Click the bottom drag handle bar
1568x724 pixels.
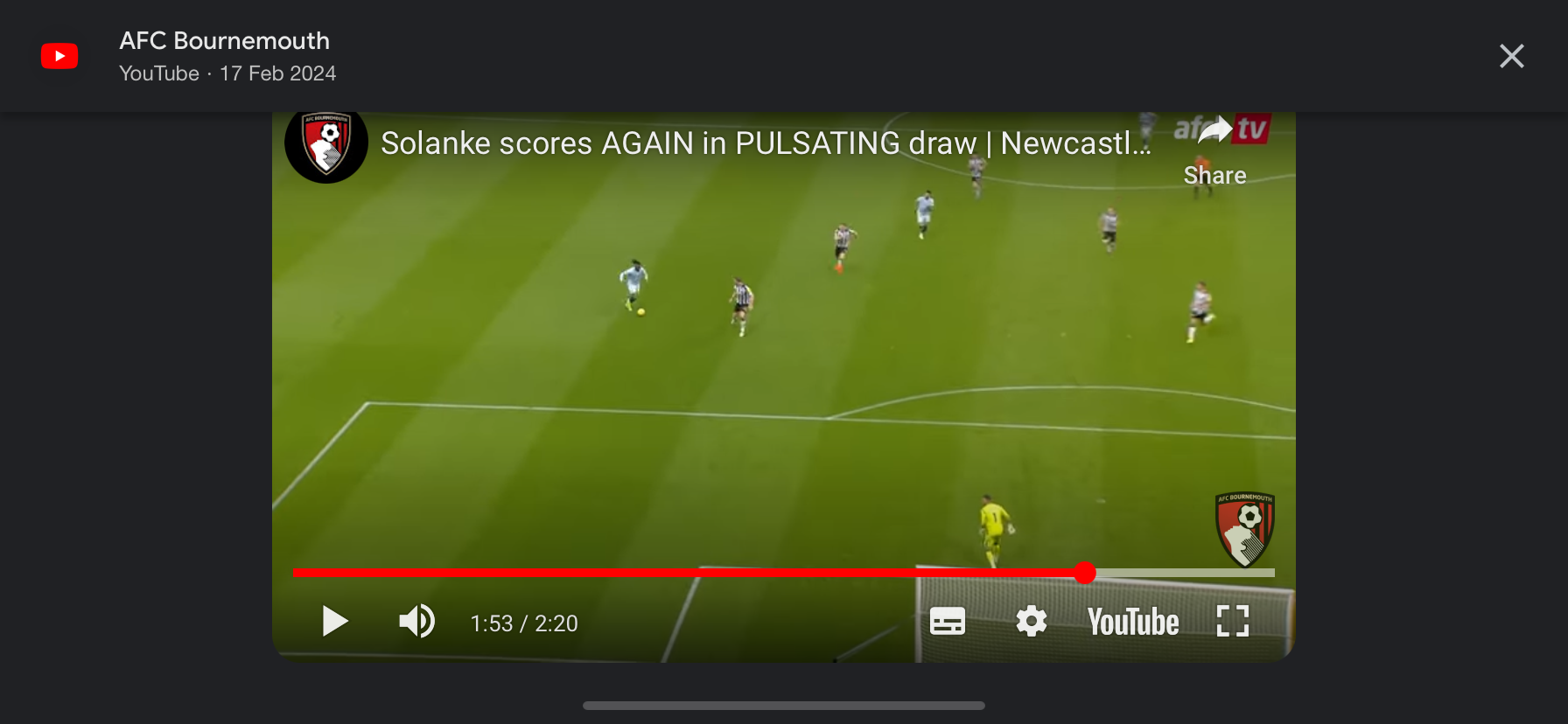[x=784, y=706]
